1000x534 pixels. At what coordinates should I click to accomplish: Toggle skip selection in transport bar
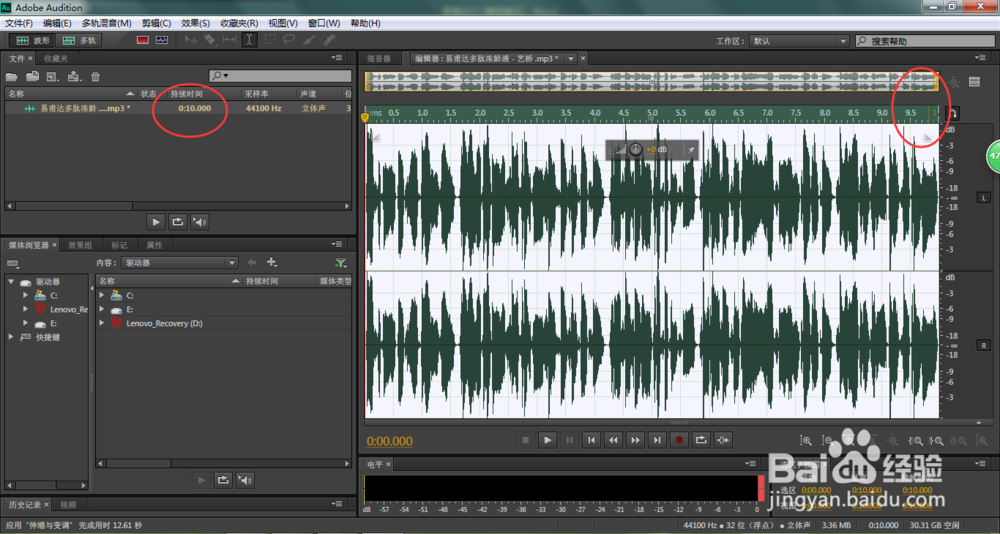[723, 440]
